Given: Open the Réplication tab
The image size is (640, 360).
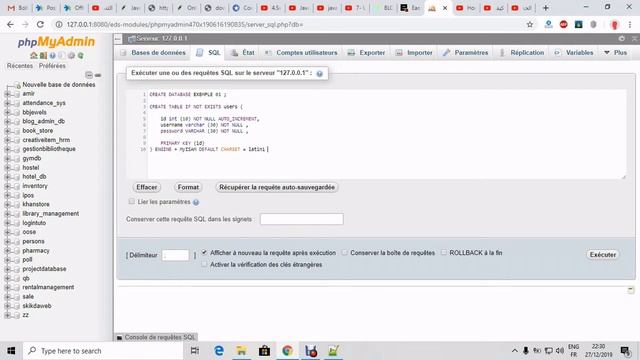Looking at the screenshot, I should (522, 53).
